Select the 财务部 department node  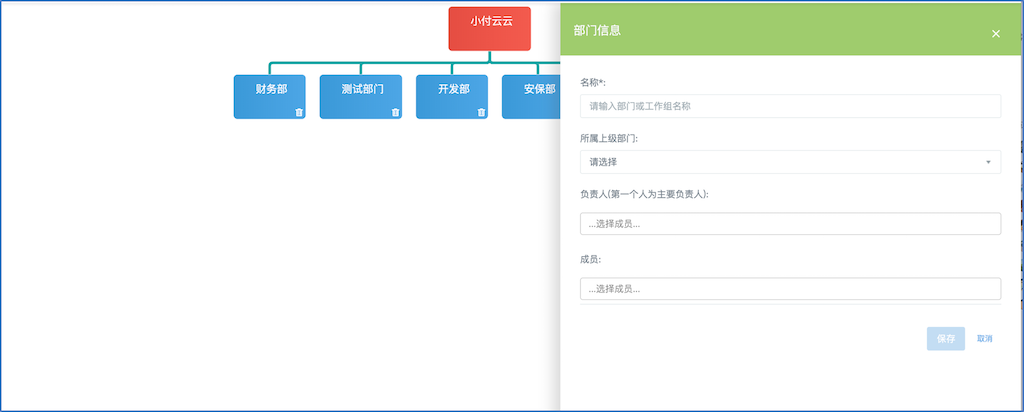(x=271, y=97)
